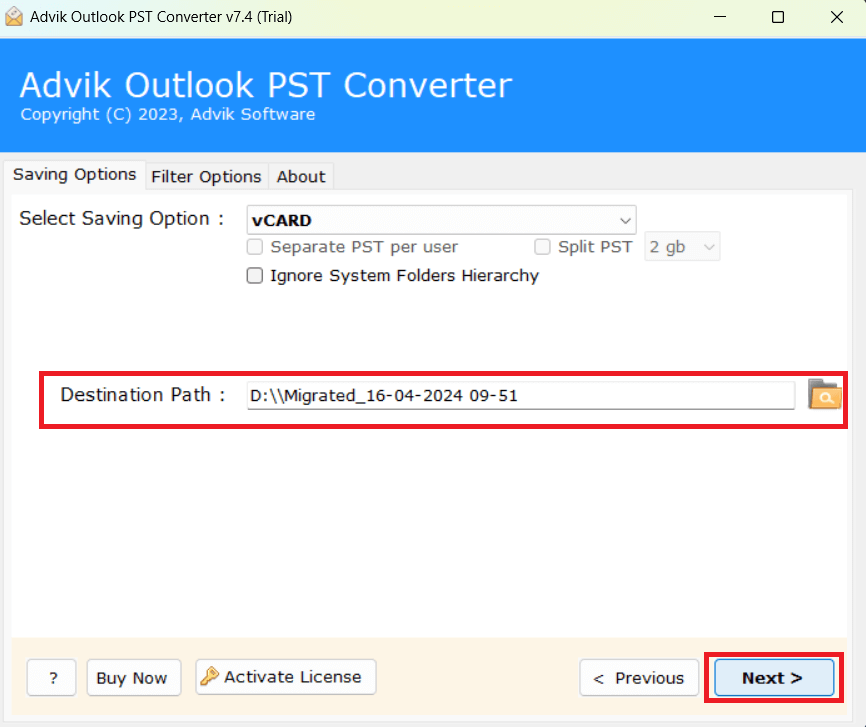Click the 'Advik Outlook PST Converter' banner heading
The height and width of the screenshot is (727, 866).
point(266,85)
